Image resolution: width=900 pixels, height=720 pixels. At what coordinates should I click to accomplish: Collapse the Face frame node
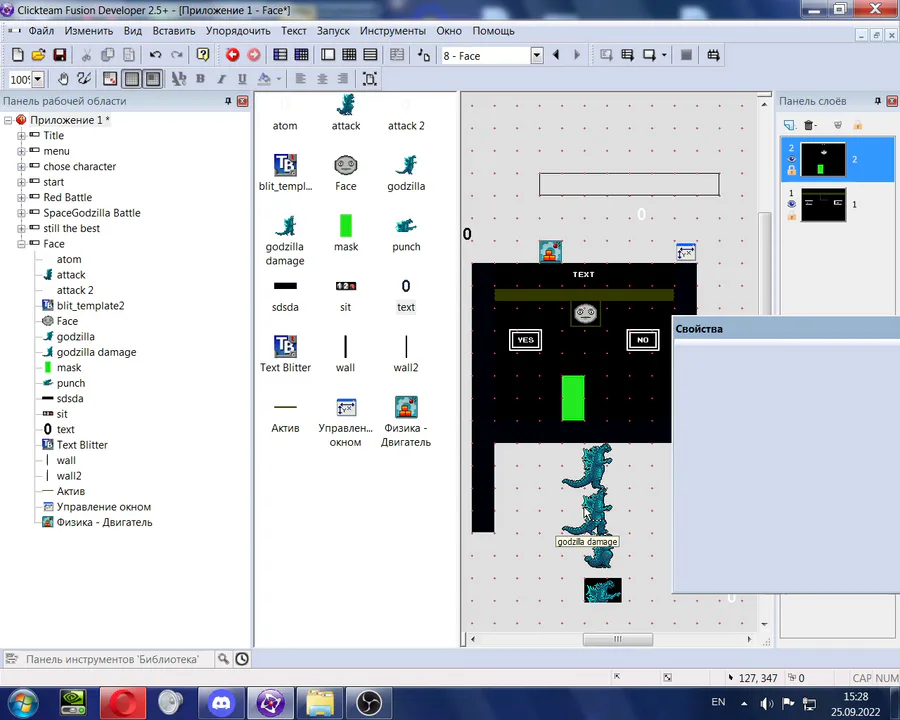(21, 244)
